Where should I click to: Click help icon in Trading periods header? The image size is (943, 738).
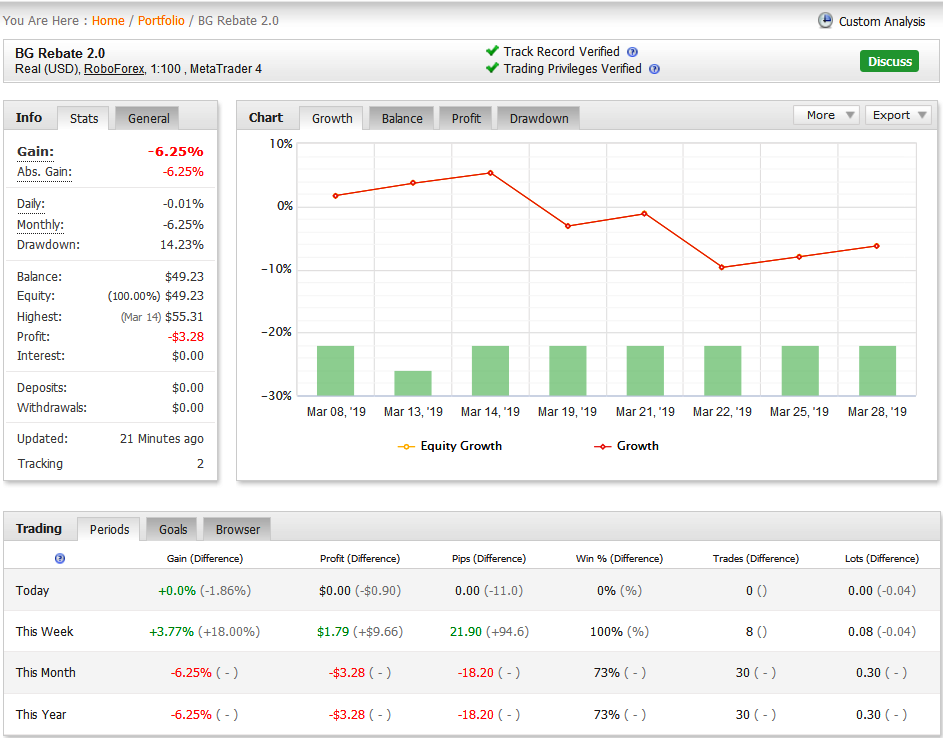click(x=60, y=559)
